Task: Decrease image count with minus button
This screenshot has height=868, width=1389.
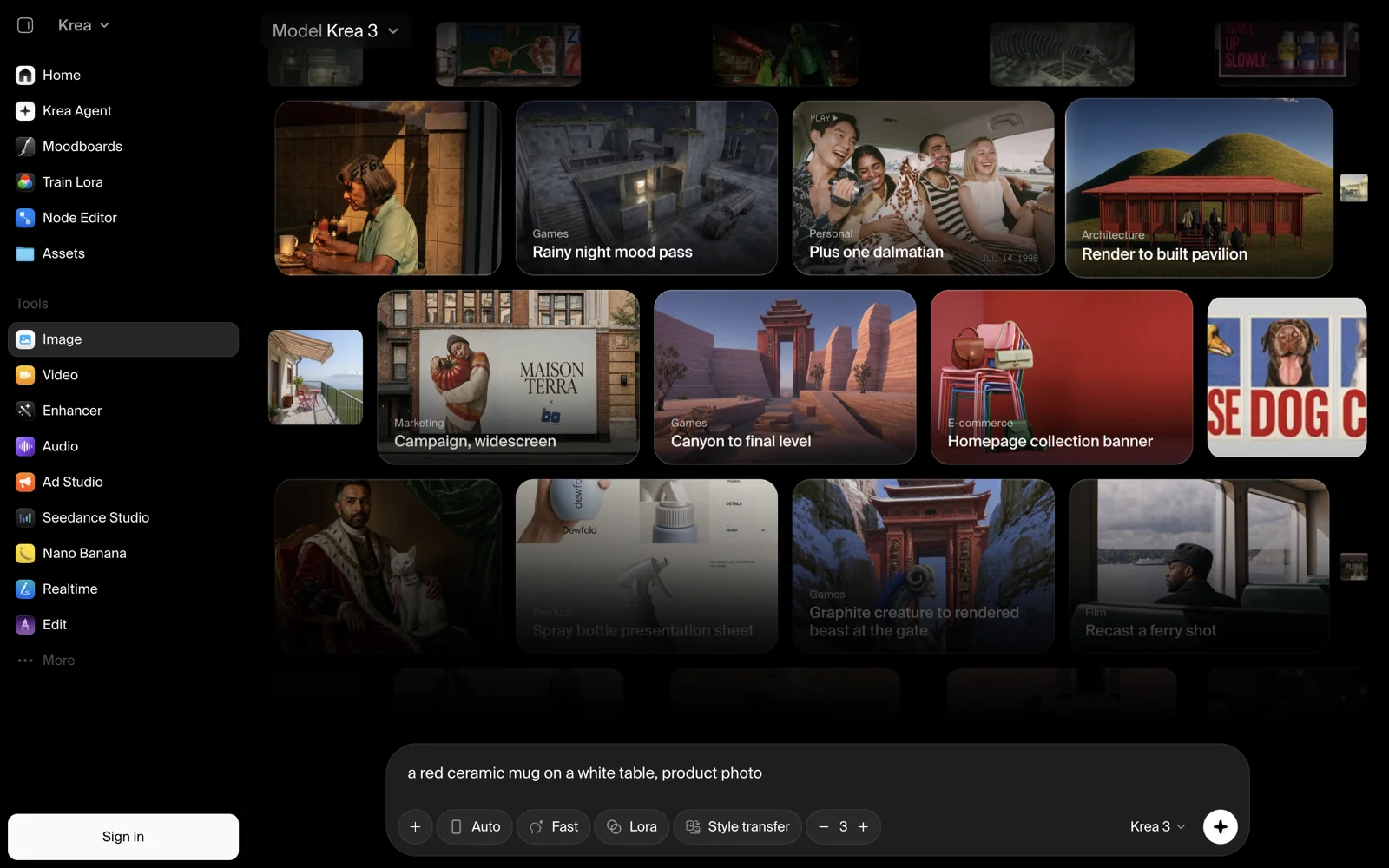Action: (x=824, y=826)
